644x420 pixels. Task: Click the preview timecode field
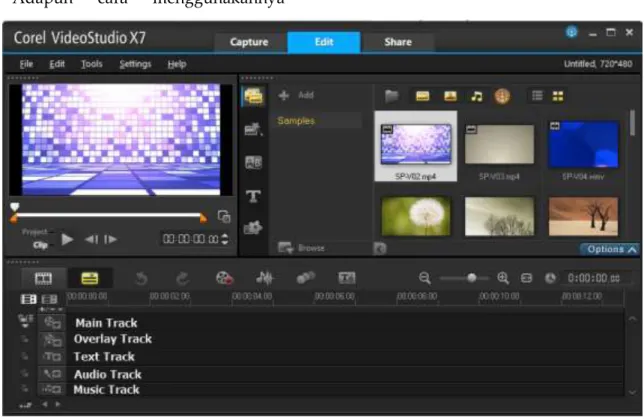191,239
